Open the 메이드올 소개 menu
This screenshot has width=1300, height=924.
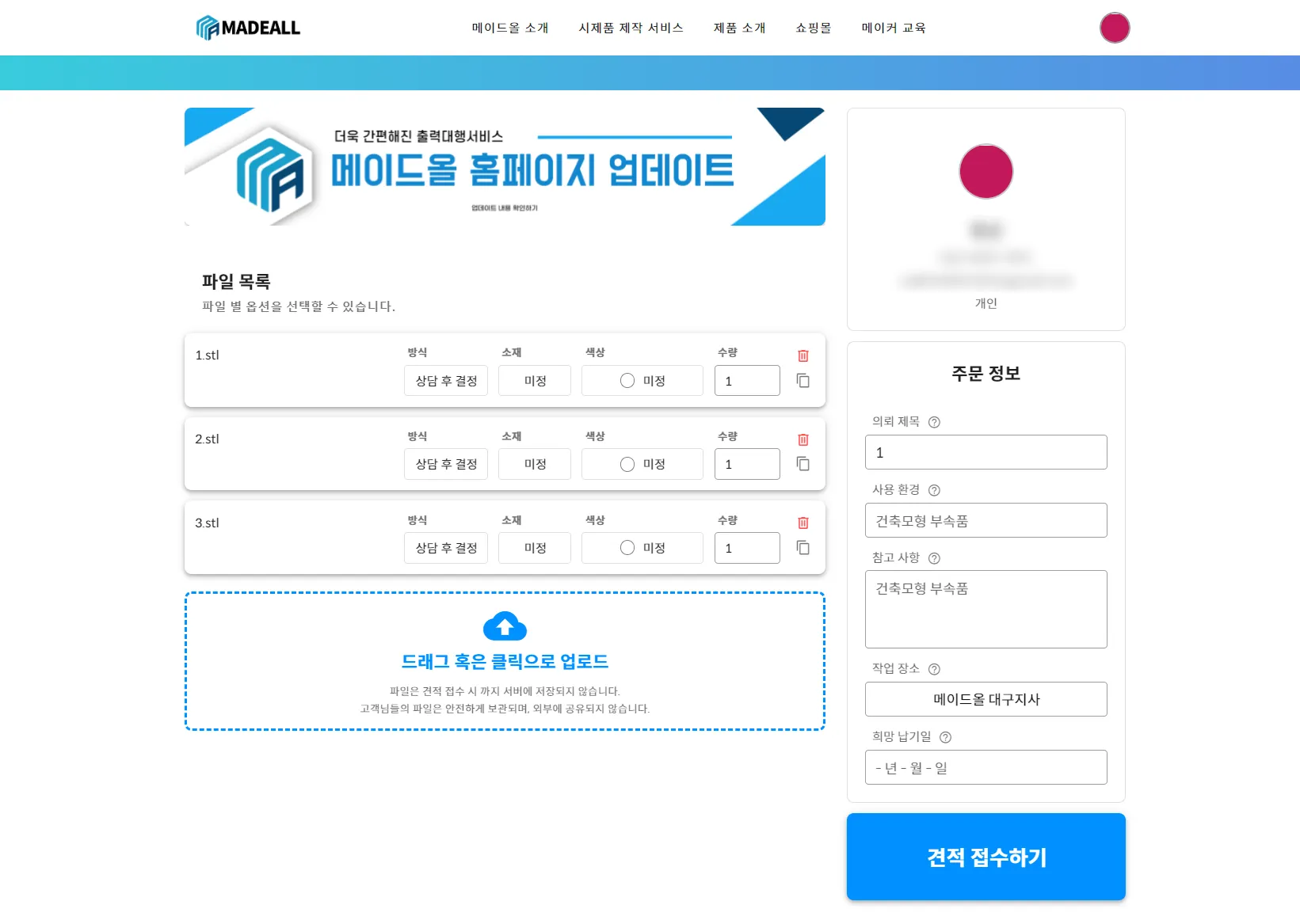pos(510,28)
